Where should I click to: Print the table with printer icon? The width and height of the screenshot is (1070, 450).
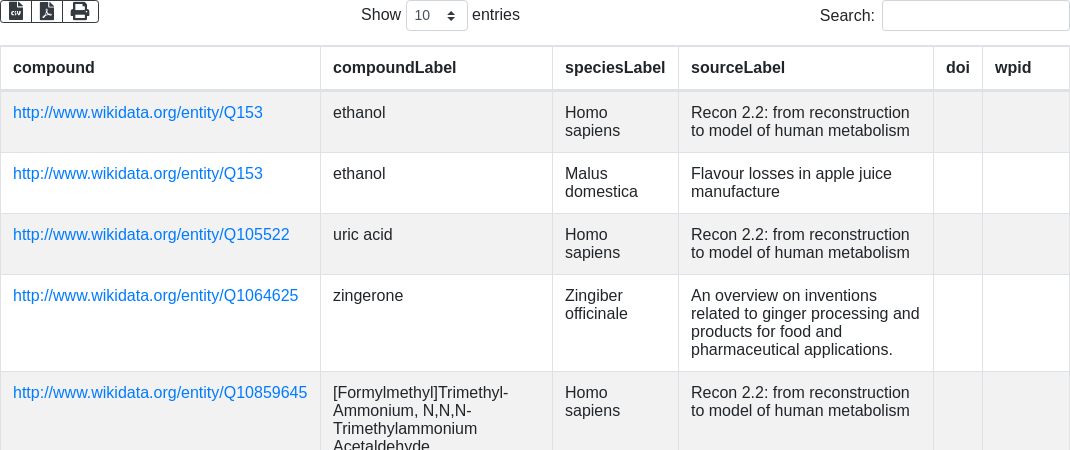[80, 11]
